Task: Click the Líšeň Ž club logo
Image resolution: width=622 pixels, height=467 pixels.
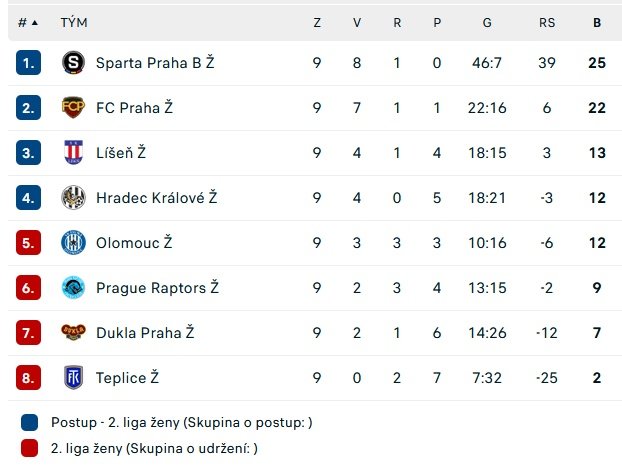Action: coord(73,152)
